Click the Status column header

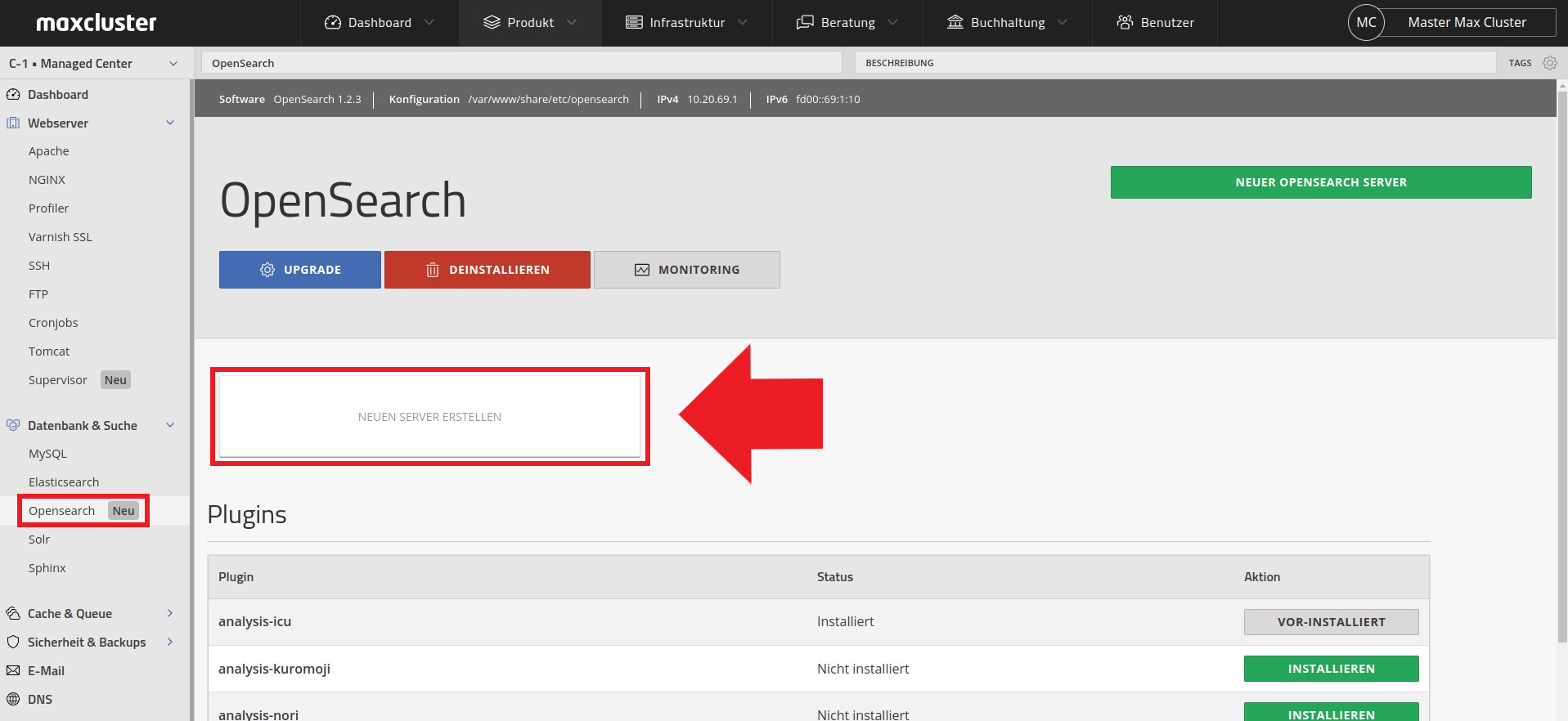(x=835, y=577)
